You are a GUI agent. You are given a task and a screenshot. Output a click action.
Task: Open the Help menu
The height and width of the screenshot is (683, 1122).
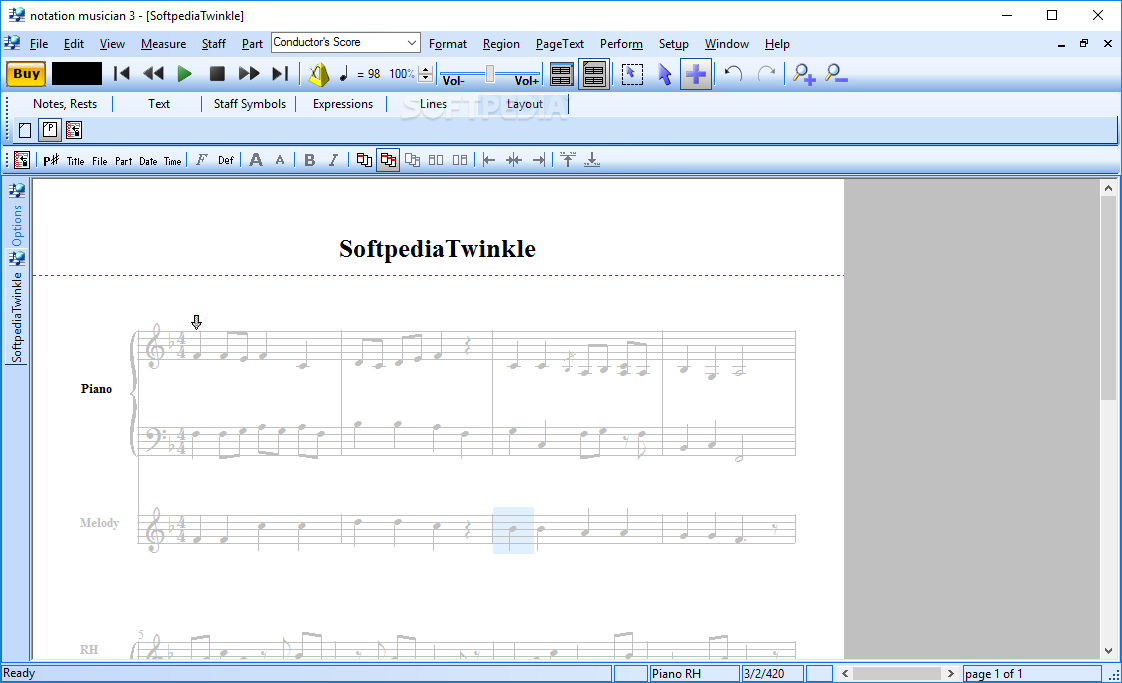pos(777,44)
